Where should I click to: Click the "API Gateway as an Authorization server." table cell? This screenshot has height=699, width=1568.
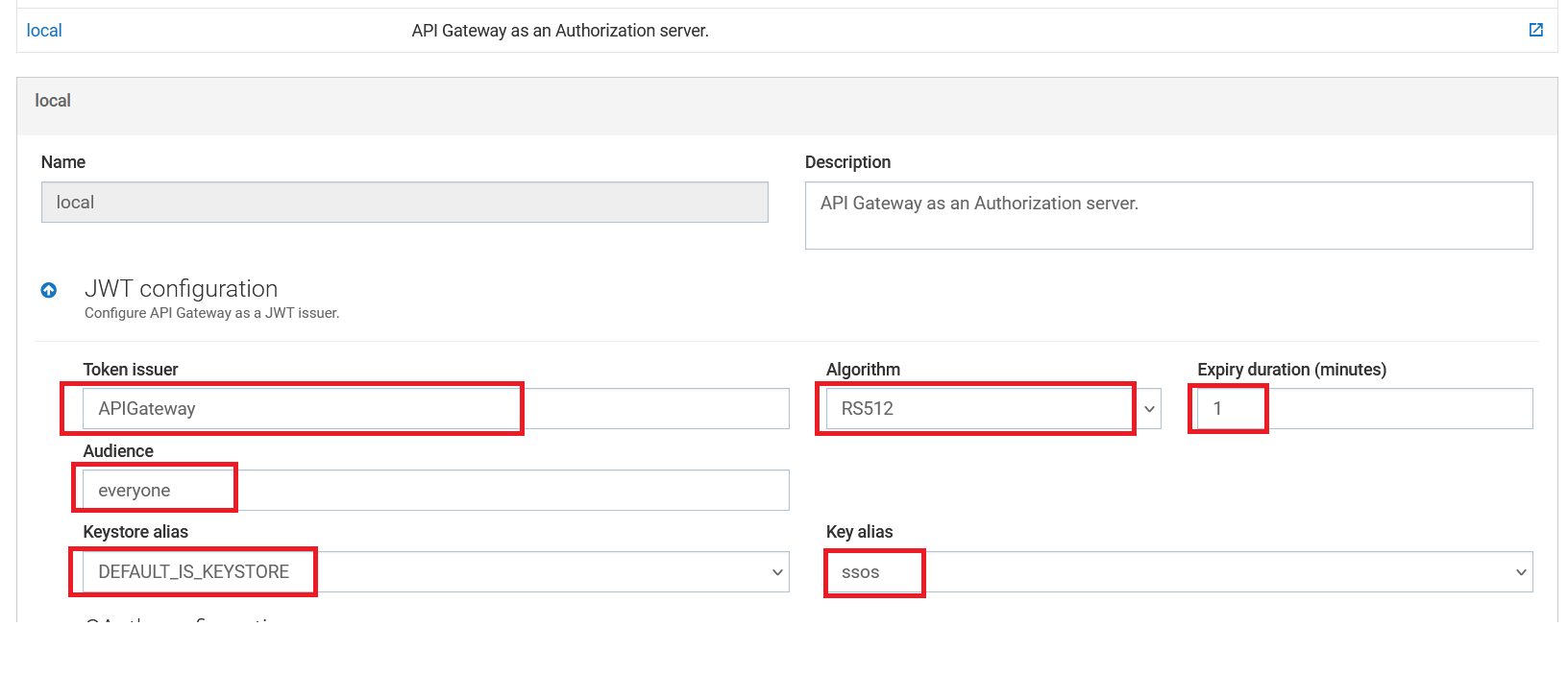[x=560, y=31]
